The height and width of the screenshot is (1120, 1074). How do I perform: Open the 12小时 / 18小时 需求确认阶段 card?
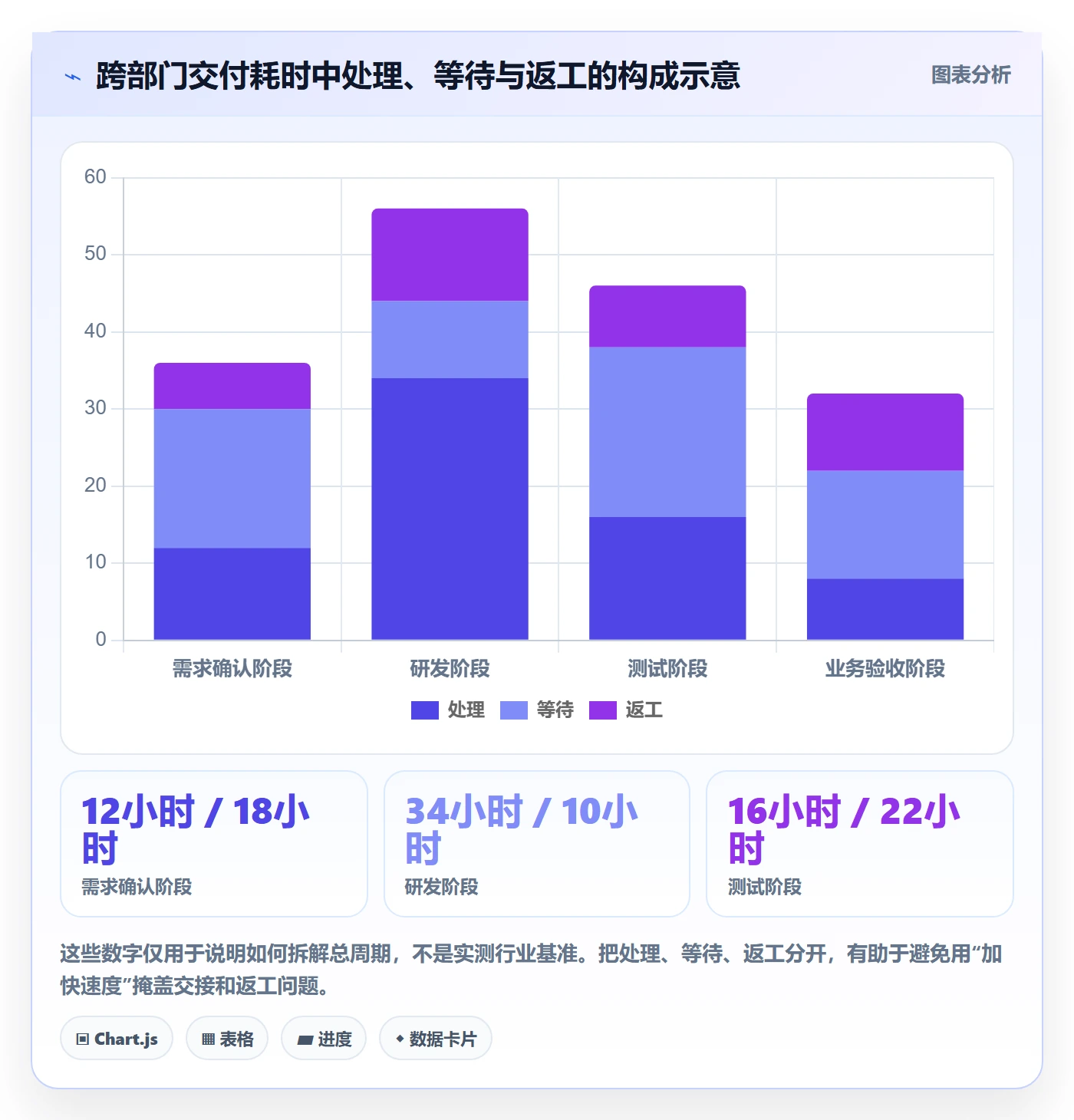coord(214,844)
